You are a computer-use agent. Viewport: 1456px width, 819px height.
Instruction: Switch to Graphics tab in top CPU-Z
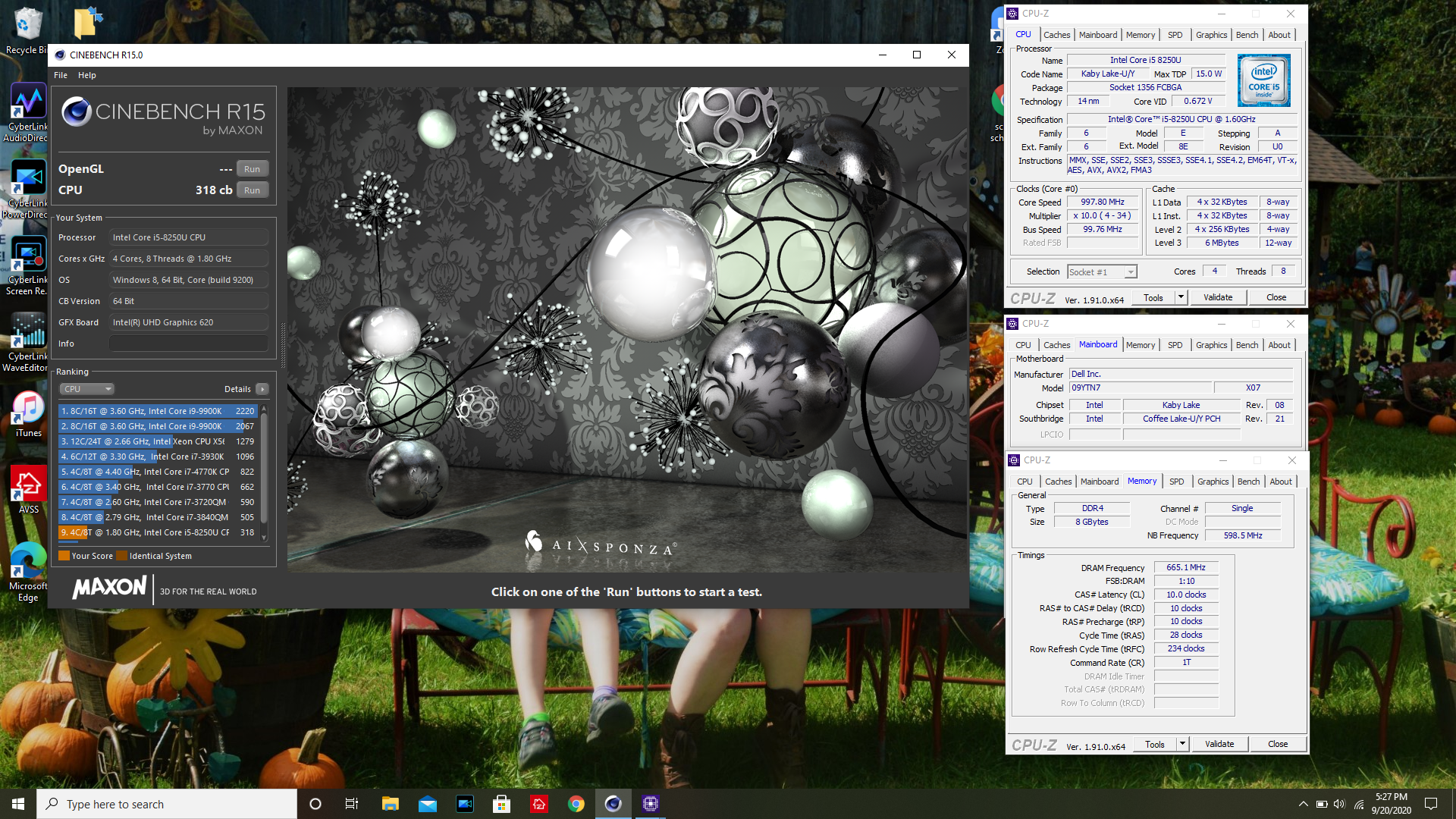tap(1211, 35)
